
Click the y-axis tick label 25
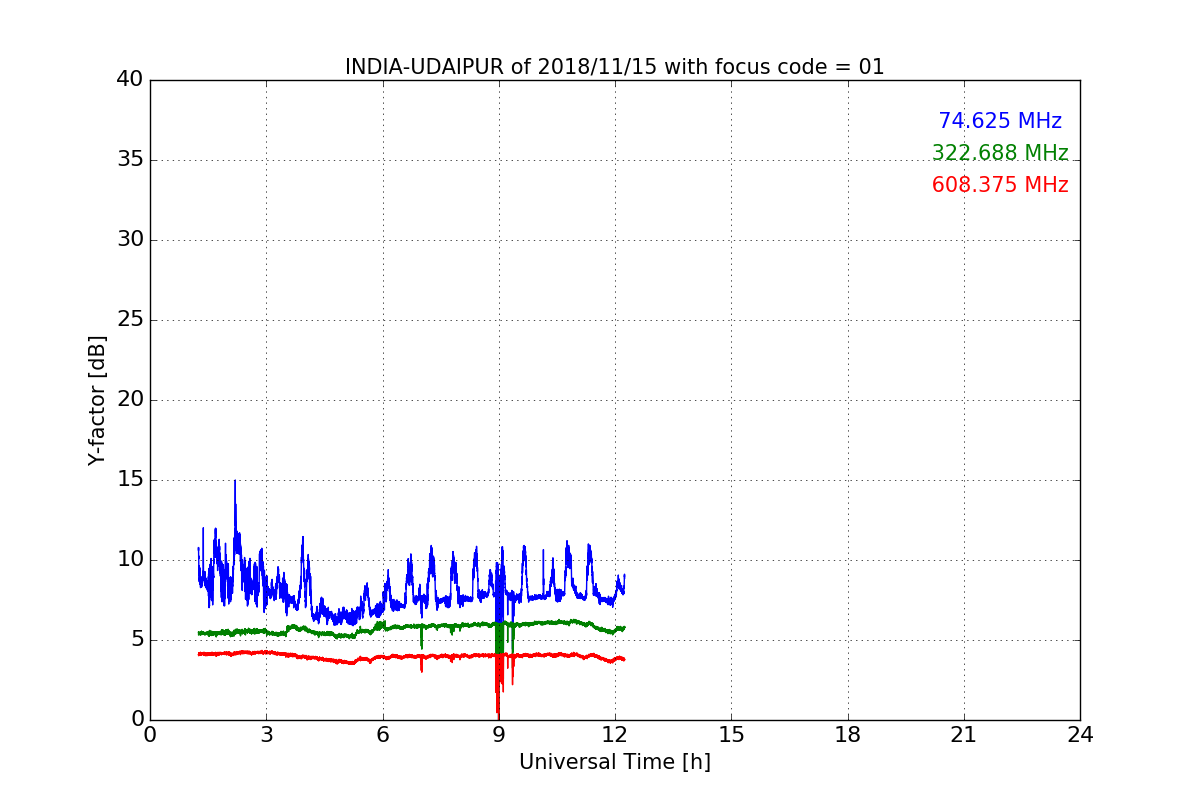[x=130, y=320]
